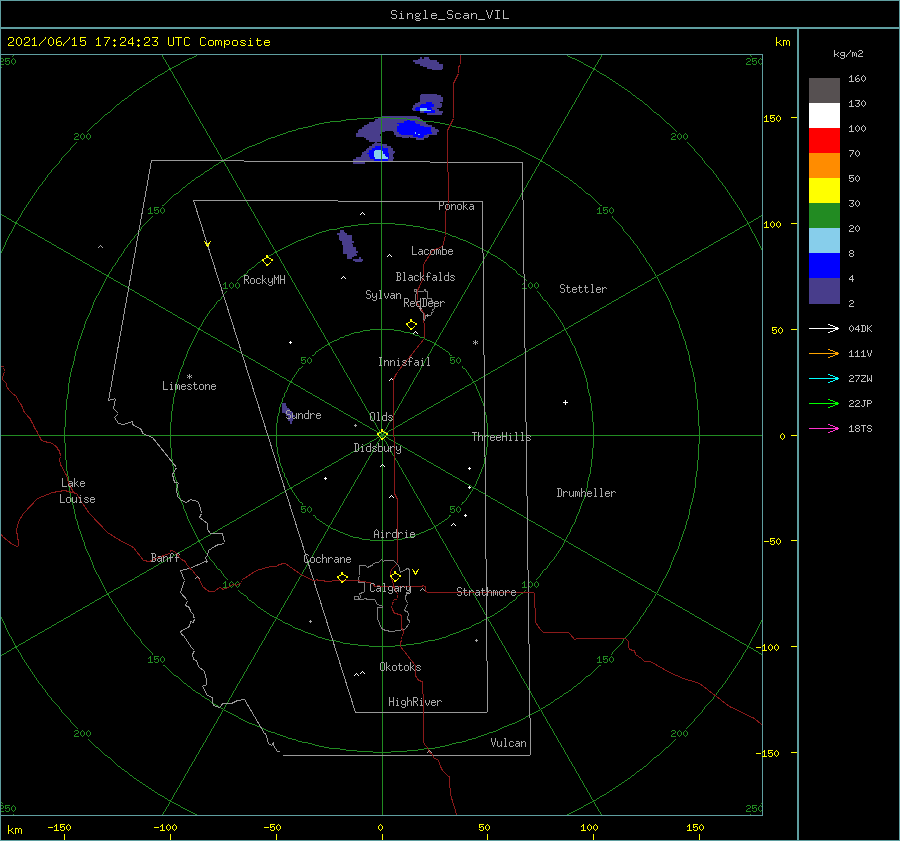Click the white 130 legend color swatch

[824, 115]
